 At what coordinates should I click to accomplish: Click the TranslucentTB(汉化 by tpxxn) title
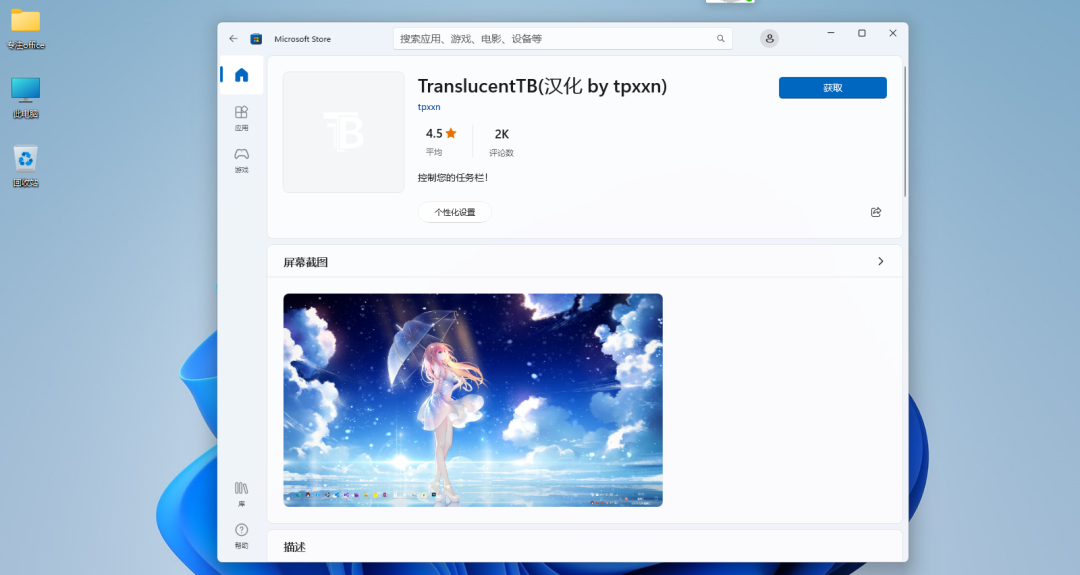(542, 86)
